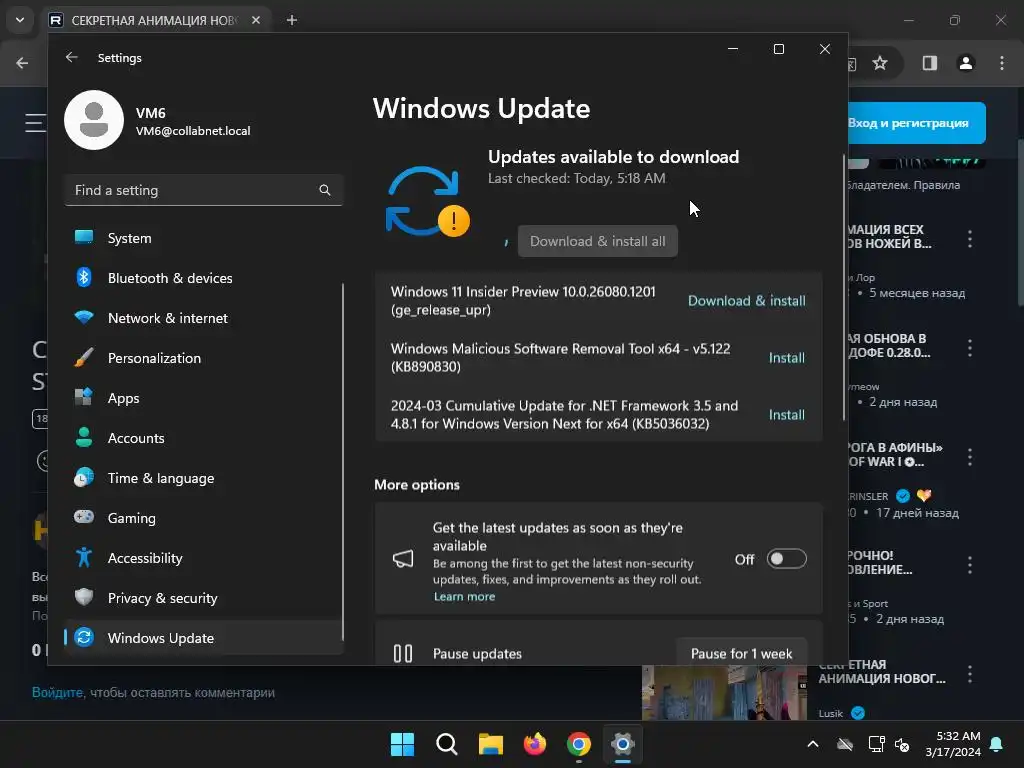Open options for 5 месяцев назад video

click(970, 239)
